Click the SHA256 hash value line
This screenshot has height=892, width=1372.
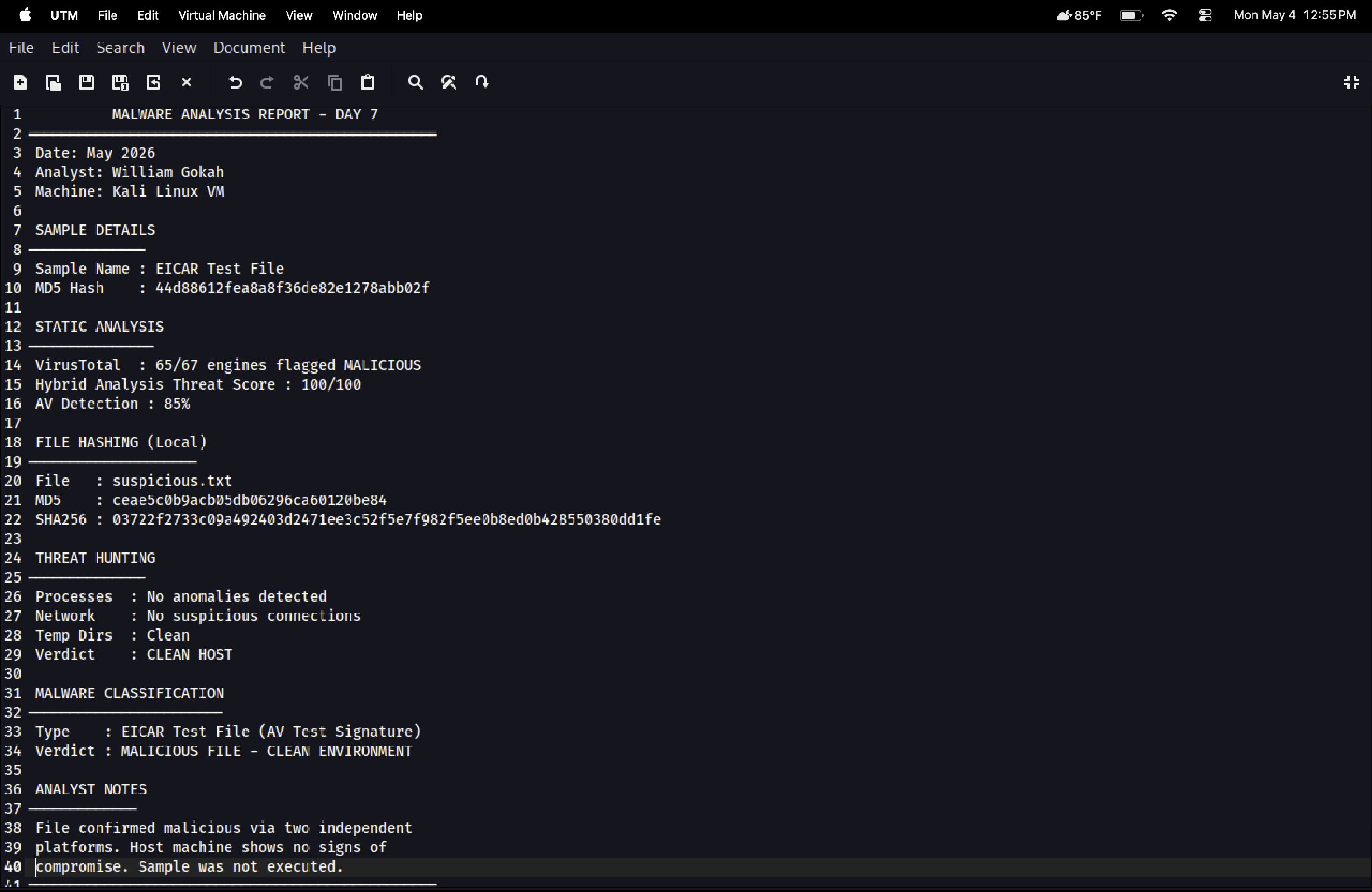[x=348, y=520]
